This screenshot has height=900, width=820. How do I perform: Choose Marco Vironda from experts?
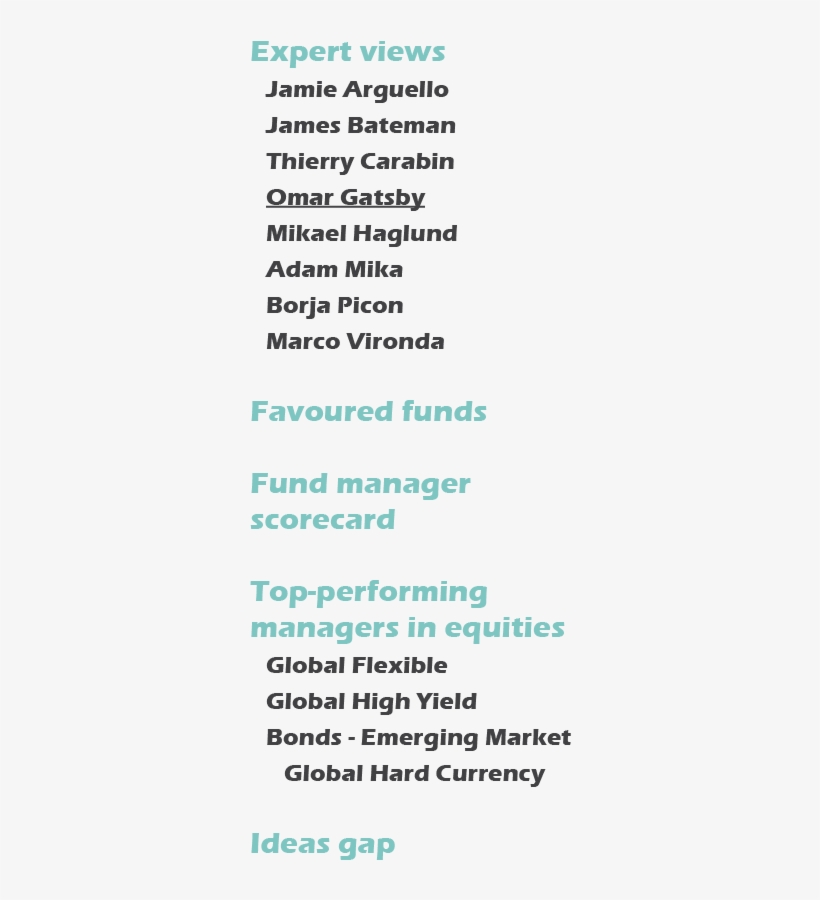(355, 342)
